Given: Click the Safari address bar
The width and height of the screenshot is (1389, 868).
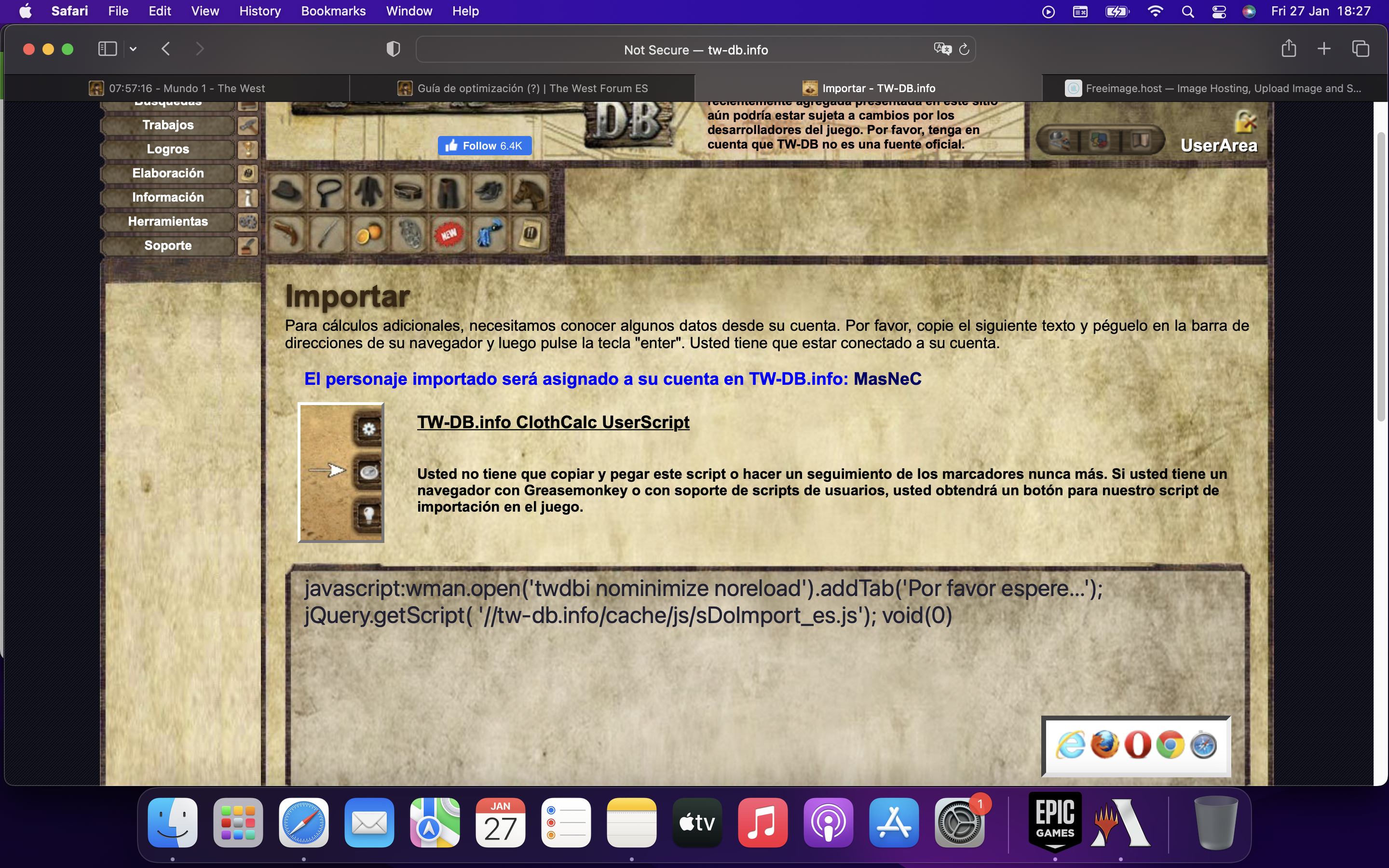Looking at the screenshot, I should 695,49.
